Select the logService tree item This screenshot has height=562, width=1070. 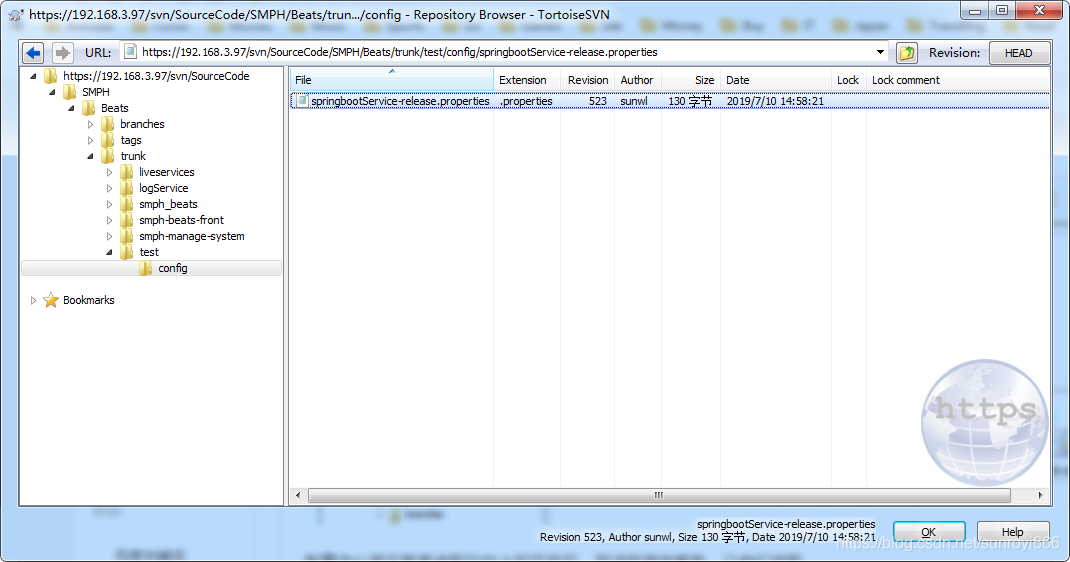coord(164,188)
